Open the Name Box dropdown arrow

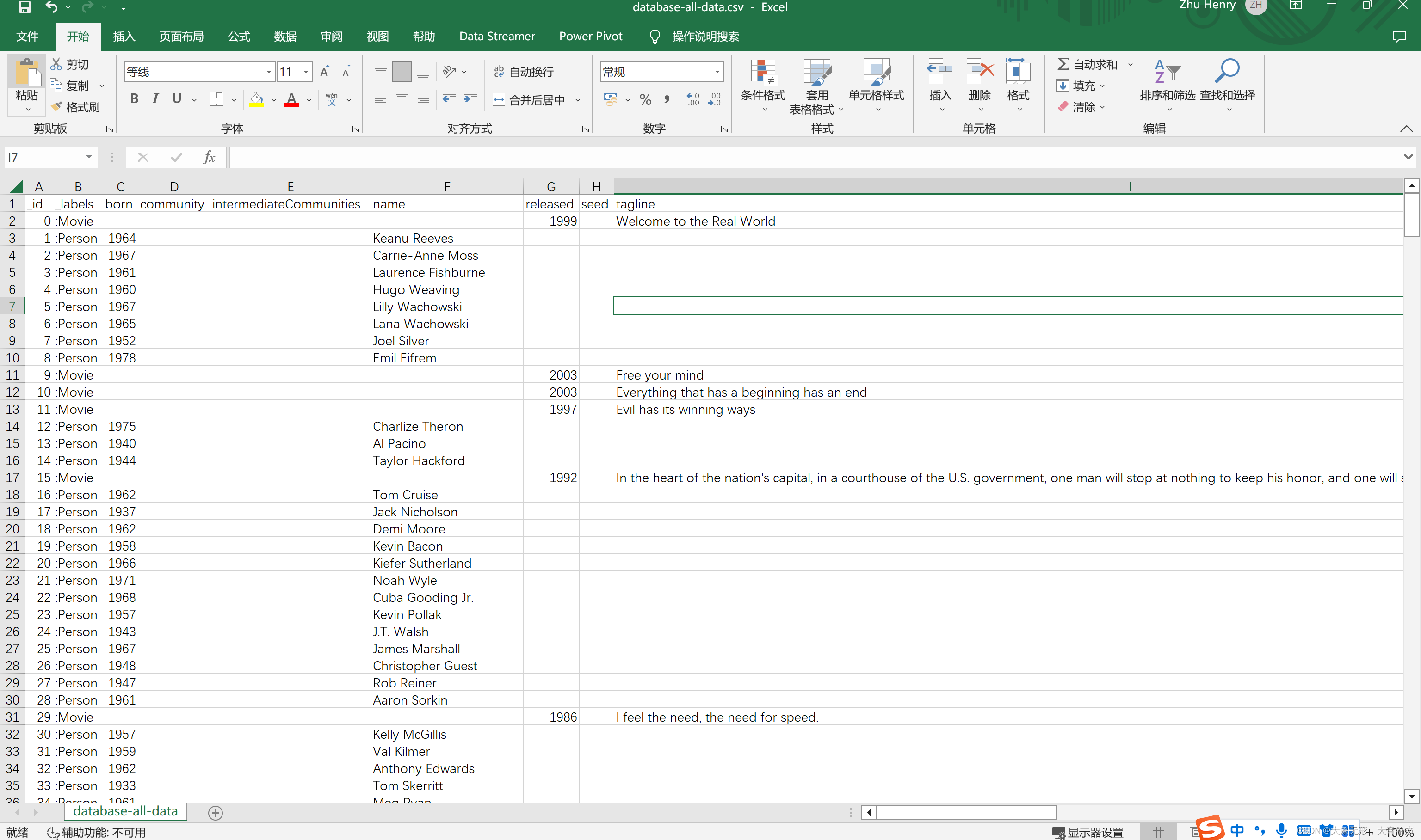[x=89, y=157]
